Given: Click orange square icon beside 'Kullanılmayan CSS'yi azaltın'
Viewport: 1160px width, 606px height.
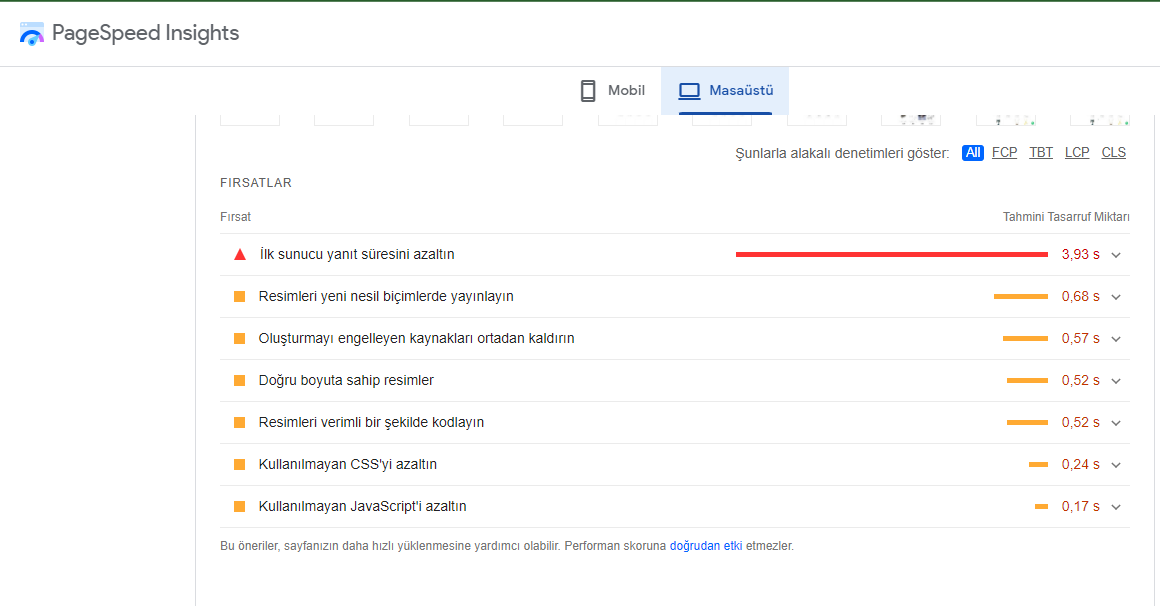Looking at the screenshot, I should (x=240, y=465).
